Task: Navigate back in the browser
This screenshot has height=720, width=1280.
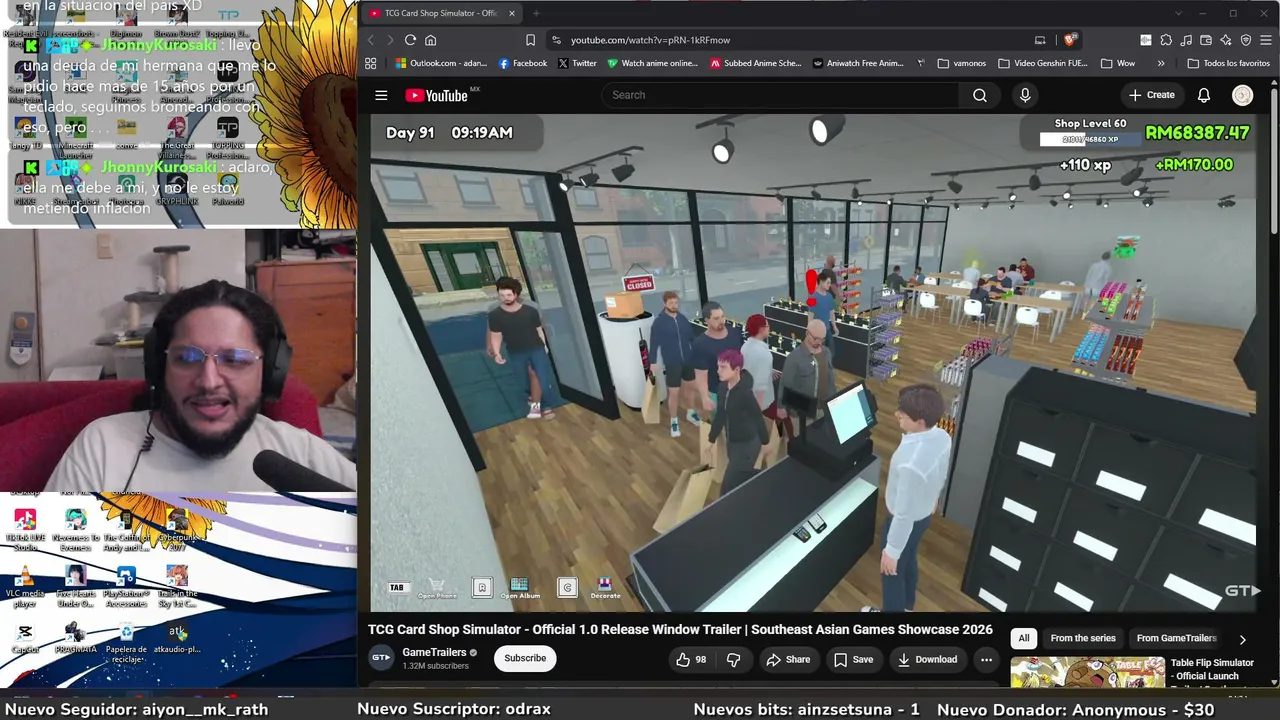Action: coord(370,40)
